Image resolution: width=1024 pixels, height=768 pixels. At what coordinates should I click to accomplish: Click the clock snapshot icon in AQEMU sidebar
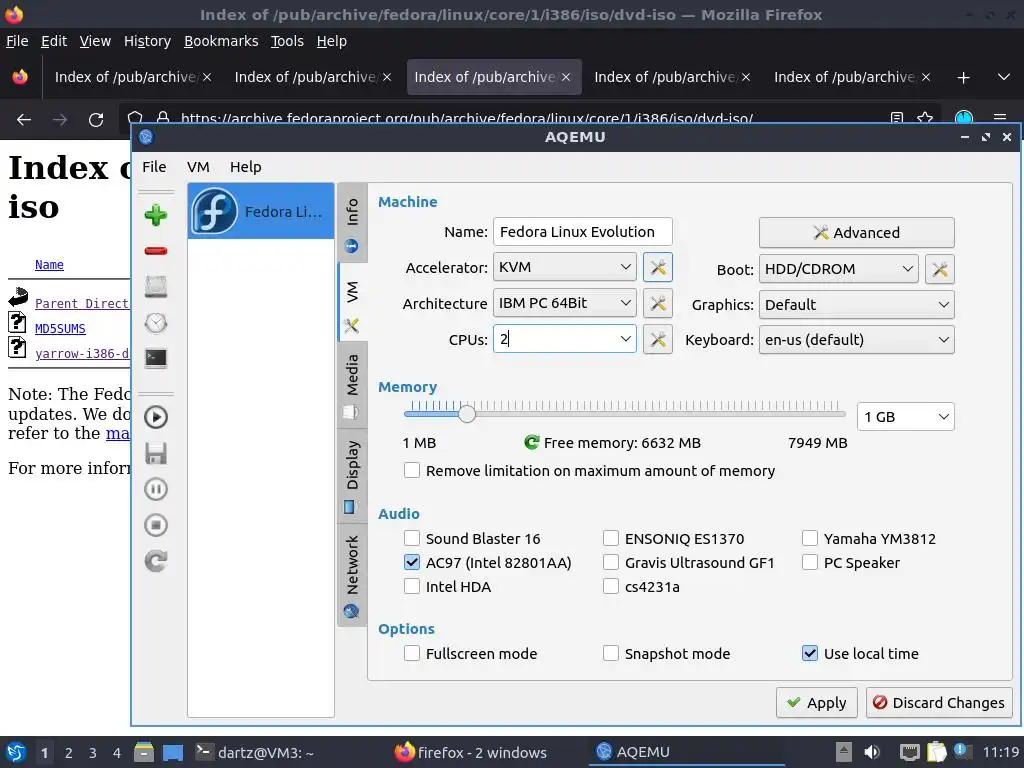point(155,323)
